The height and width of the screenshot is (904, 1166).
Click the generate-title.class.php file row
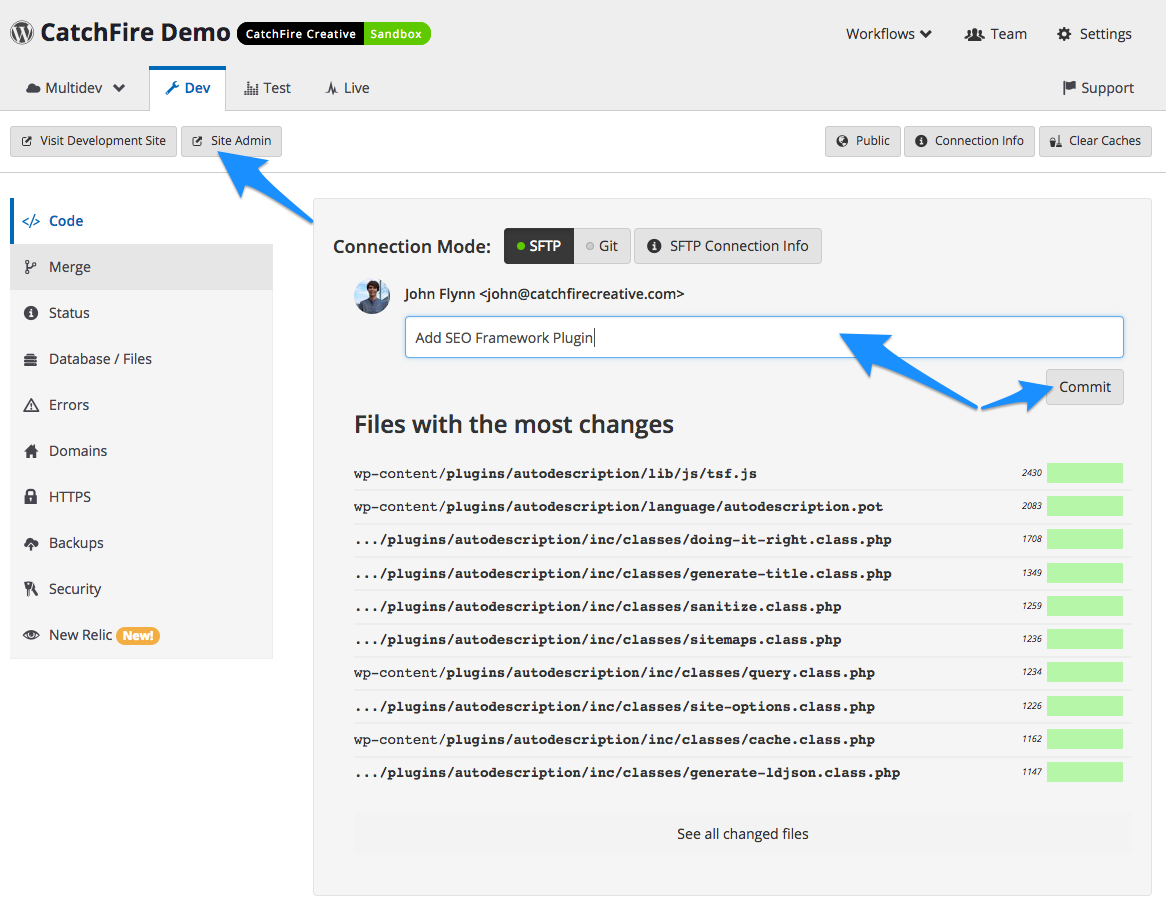742,573
